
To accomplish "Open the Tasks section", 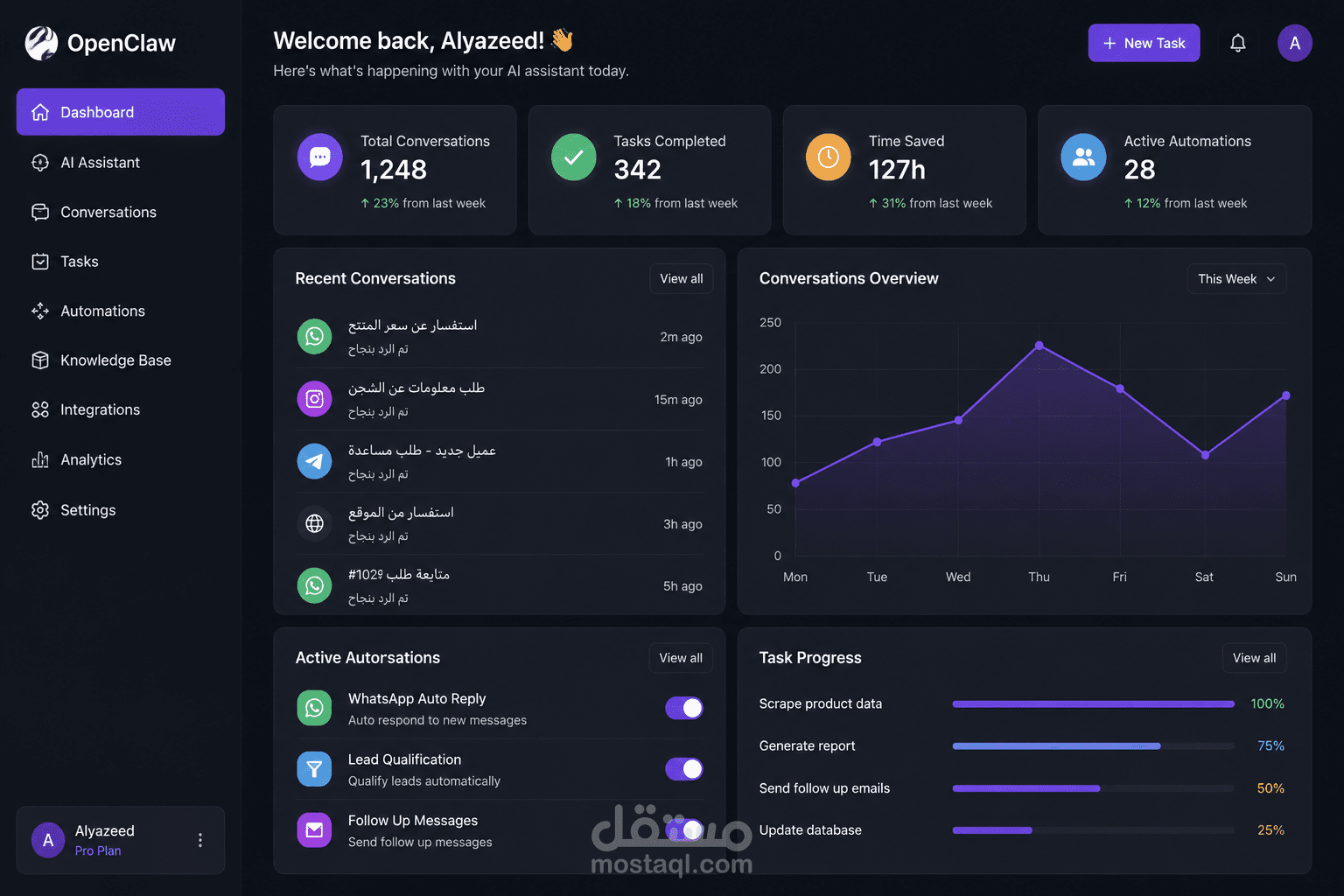I will coord(121,262).
